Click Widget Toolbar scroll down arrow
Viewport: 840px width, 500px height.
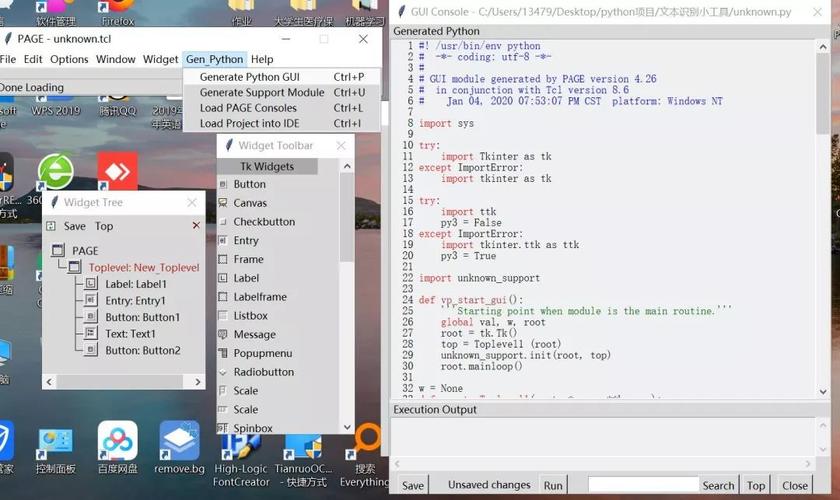coord(347,427)
